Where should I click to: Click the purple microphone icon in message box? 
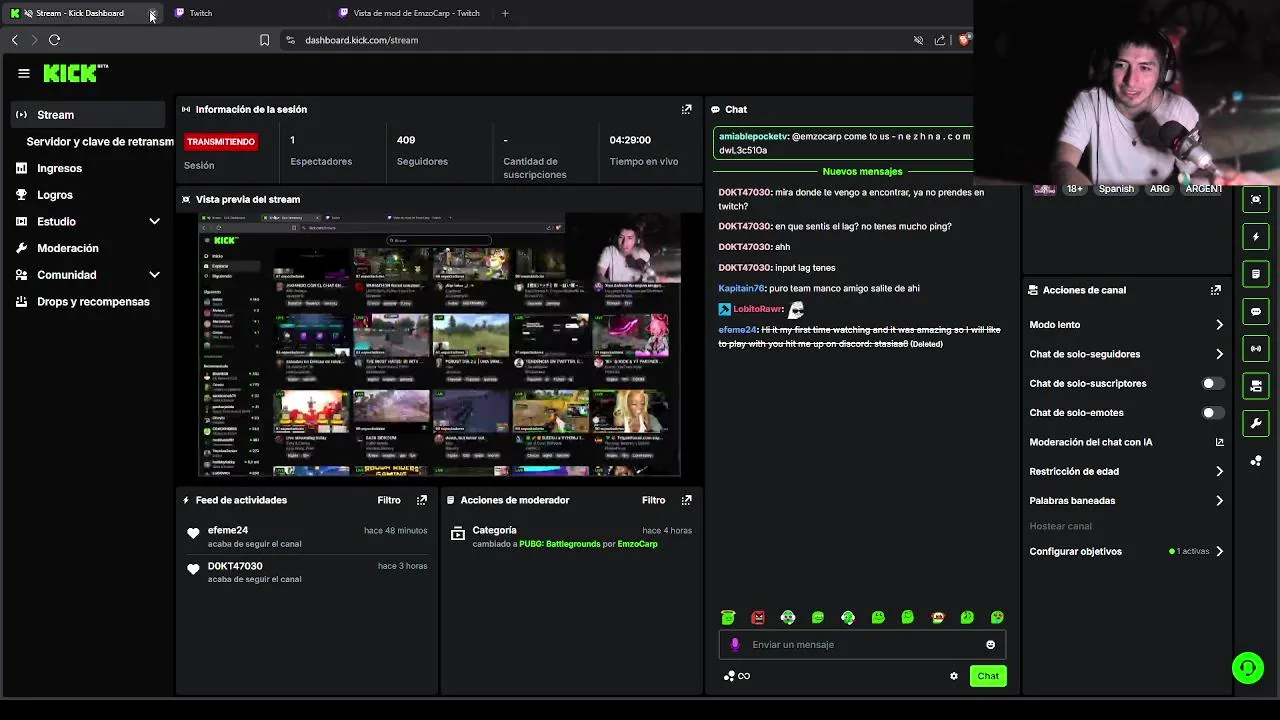click(x=735, y=645)
